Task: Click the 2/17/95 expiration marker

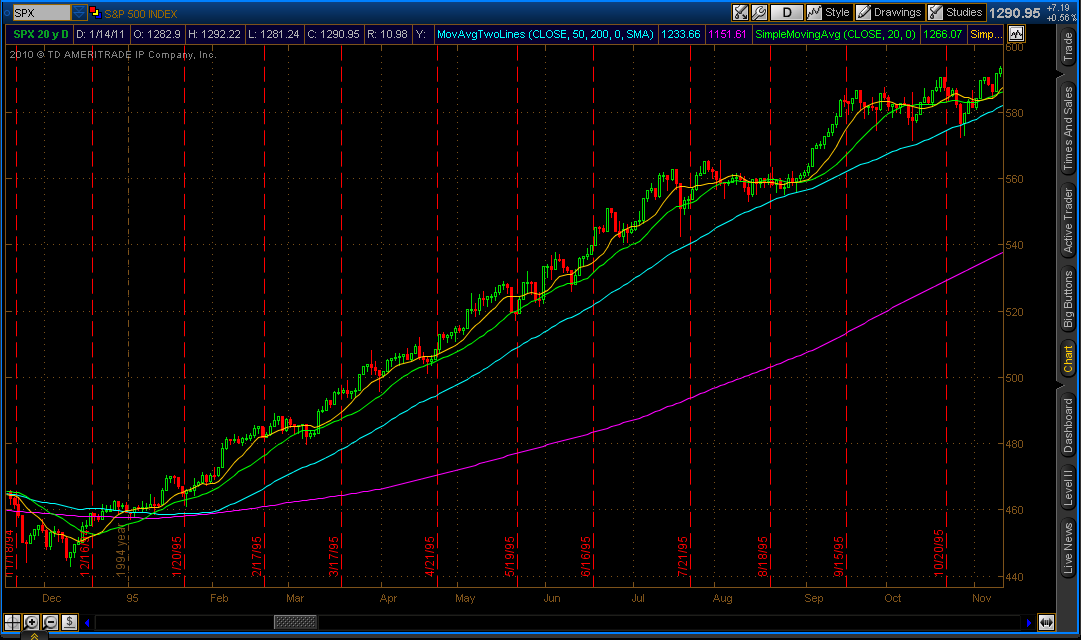Action: pos(257,557)
